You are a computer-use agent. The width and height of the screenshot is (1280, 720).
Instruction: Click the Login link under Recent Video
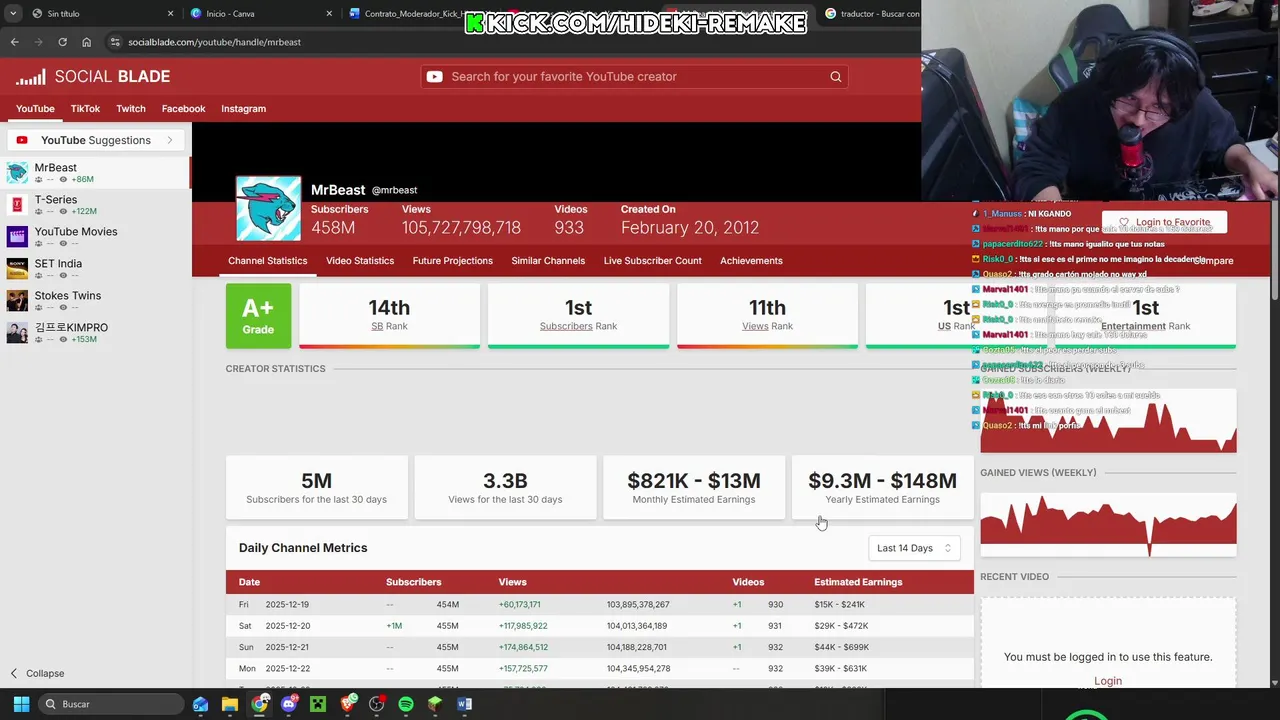[1108, 681]
